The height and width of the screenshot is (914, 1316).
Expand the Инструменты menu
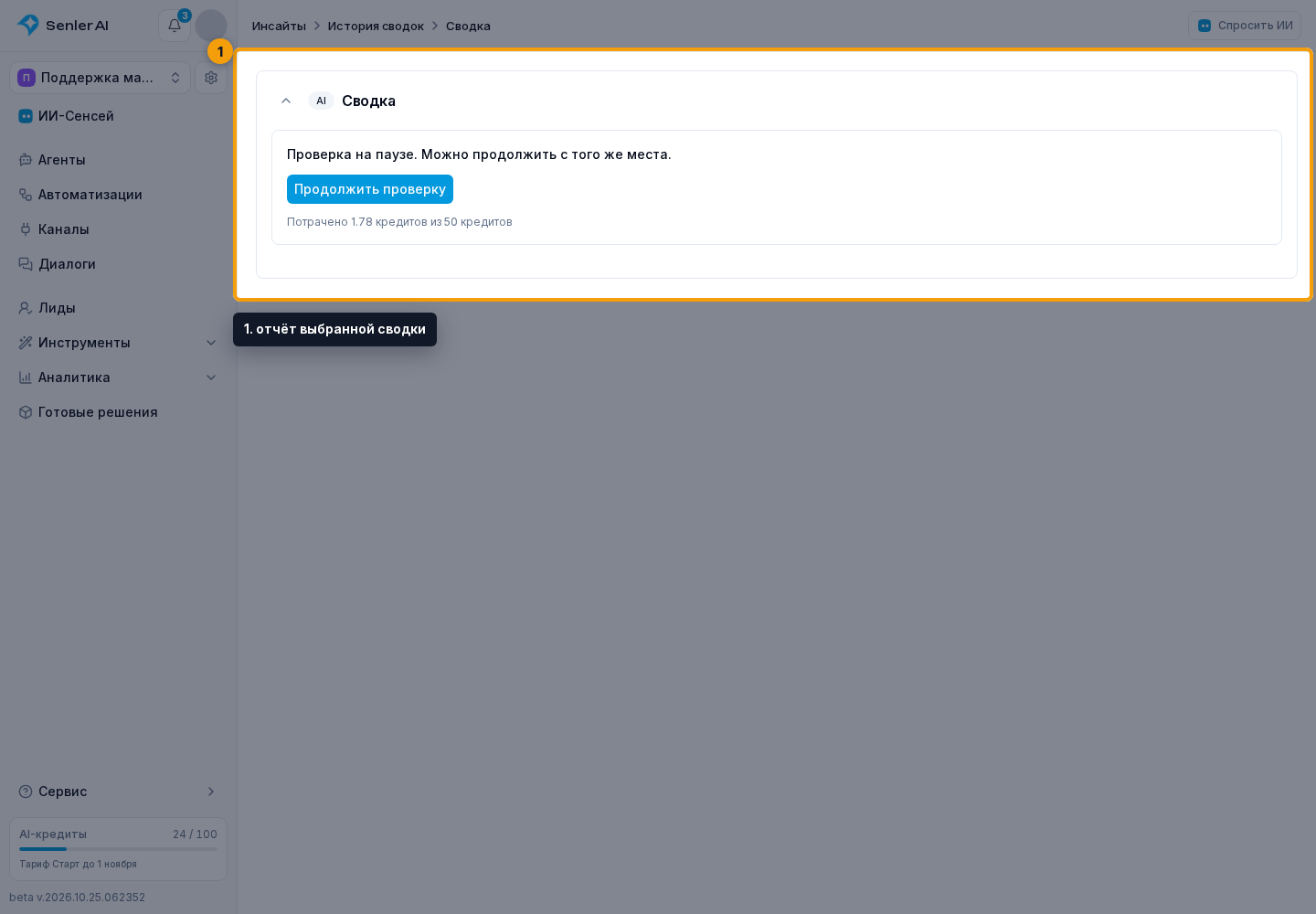pyautogui.click(x=118, y=343)
